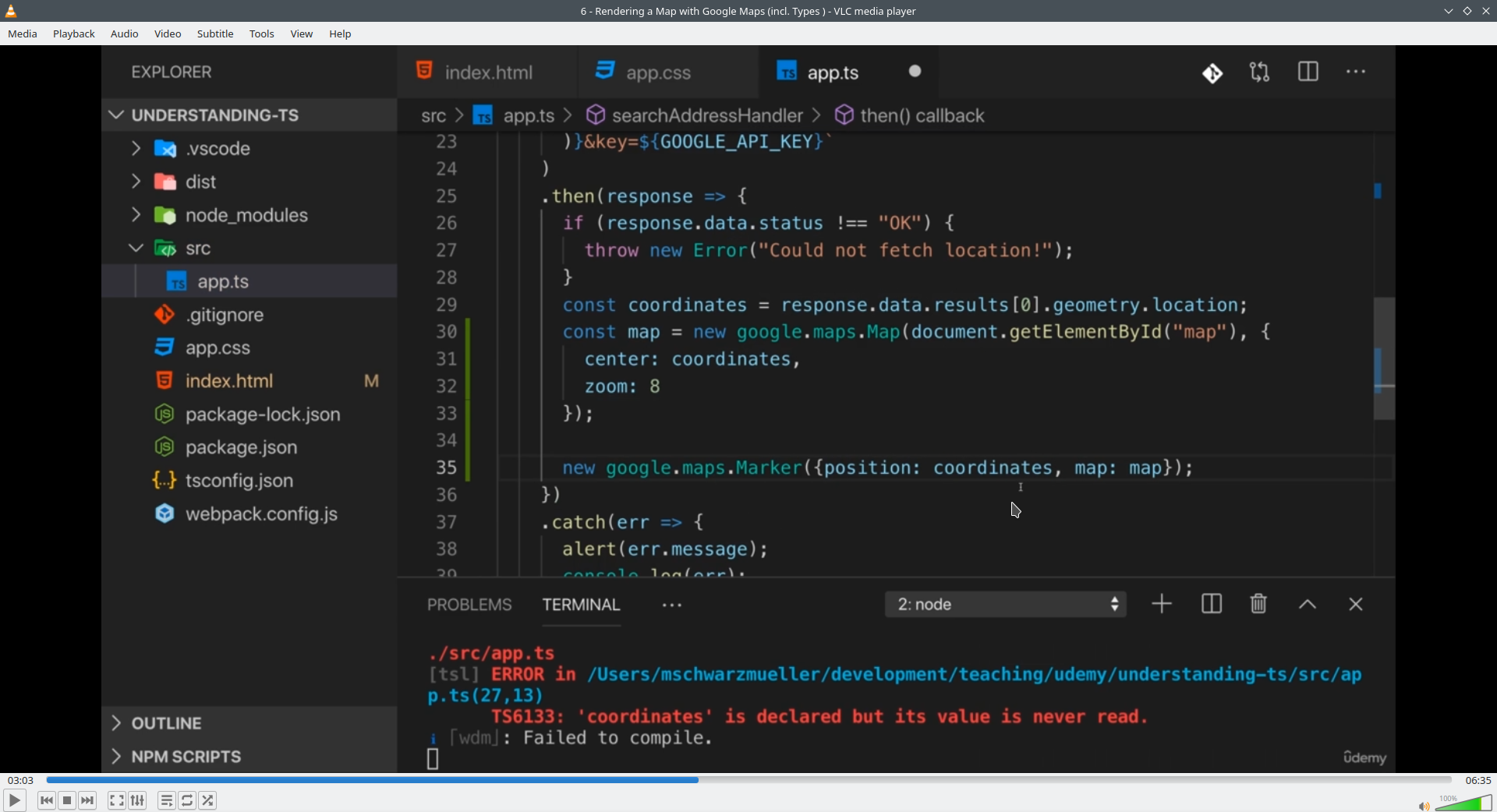1497x812 pixels.
Task: Open webpack.config.js file
Action: 249,514
